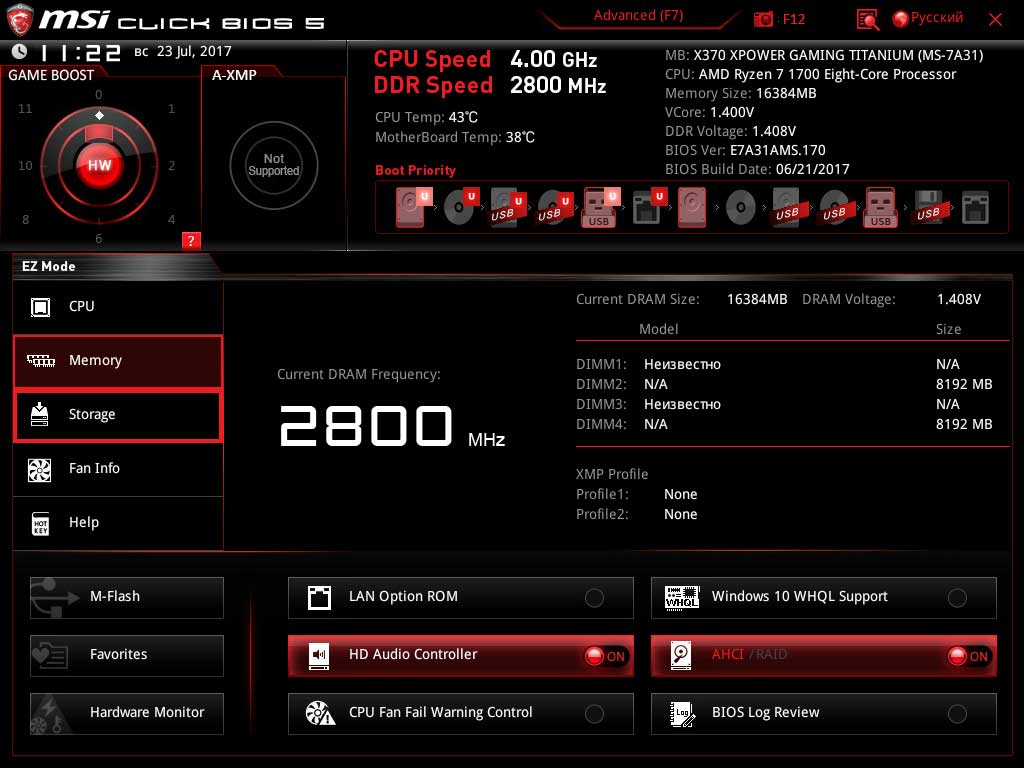The height and width of the screenshot is (768, 1024).
Task: Click the F12 screenshot camera icon
Action: click(x=763, y=19)
